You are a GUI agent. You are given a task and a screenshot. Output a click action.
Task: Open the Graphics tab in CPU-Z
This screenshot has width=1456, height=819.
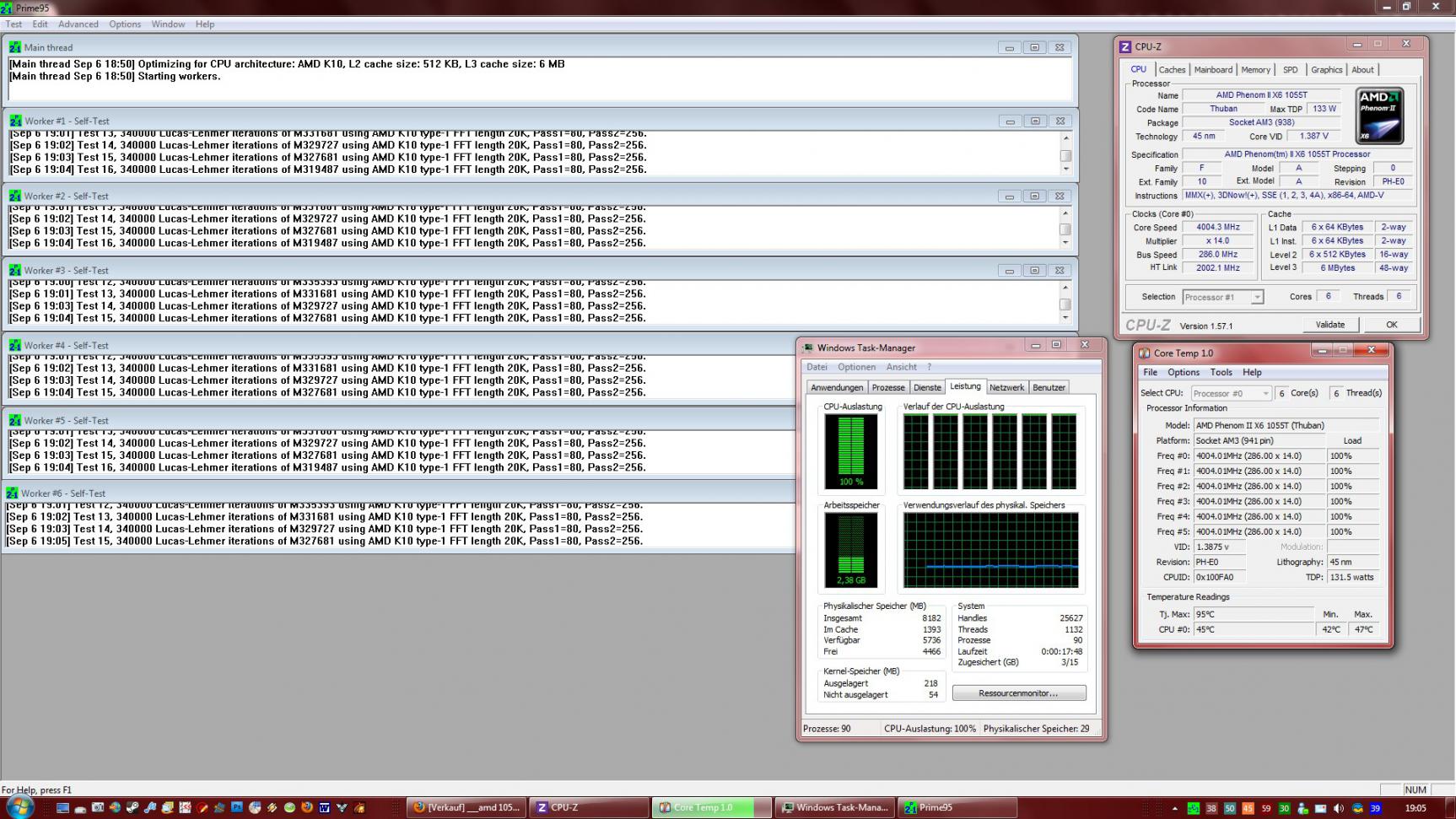click(1326, 70)
